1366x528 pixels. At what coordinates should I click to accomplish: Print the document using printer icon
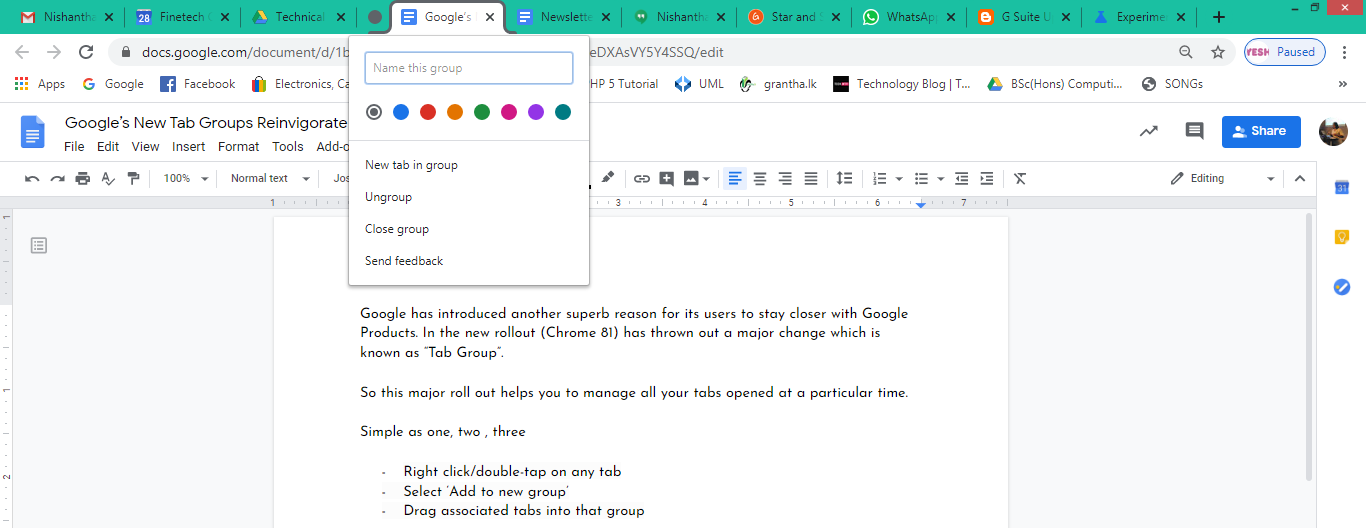[83, 179]
